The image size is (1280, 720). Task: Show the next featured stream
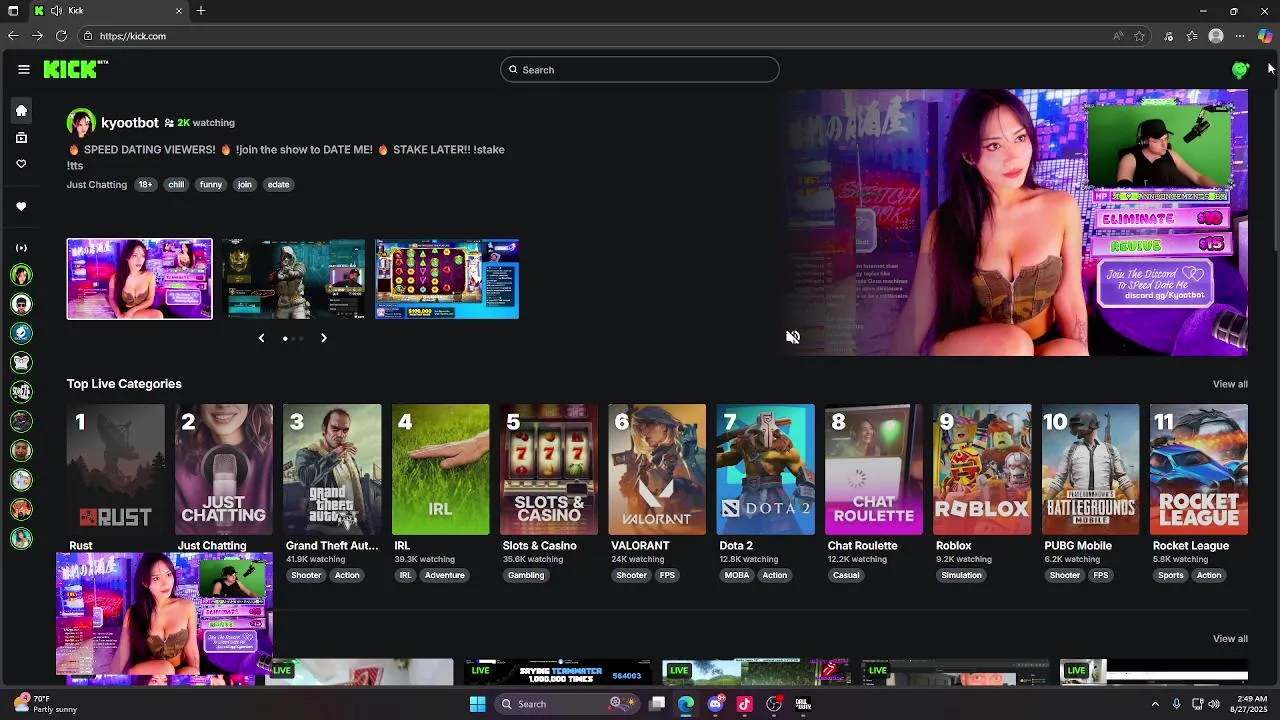tap(324, 338)
